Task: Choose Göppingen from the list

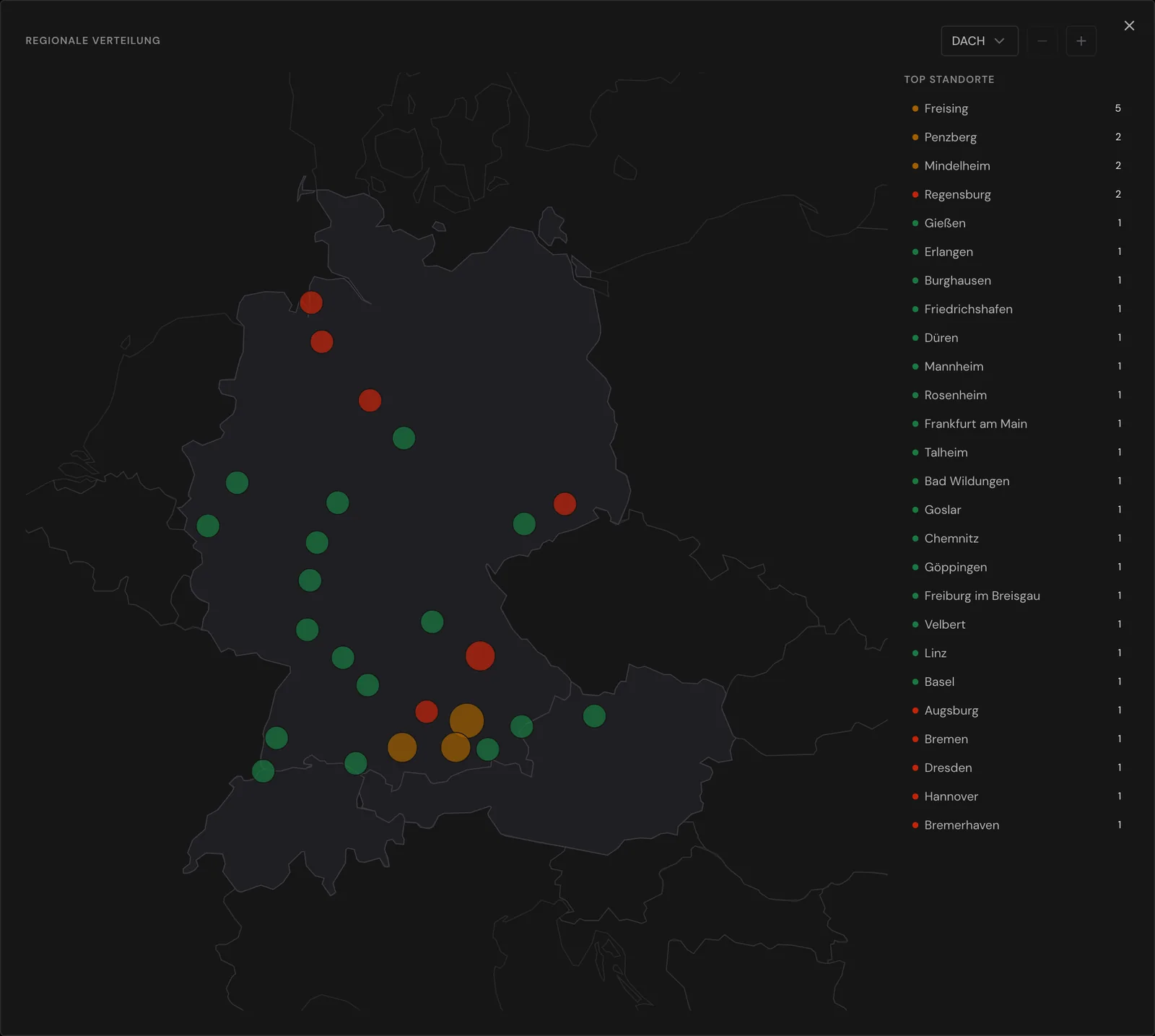Action: [1016, 567]
